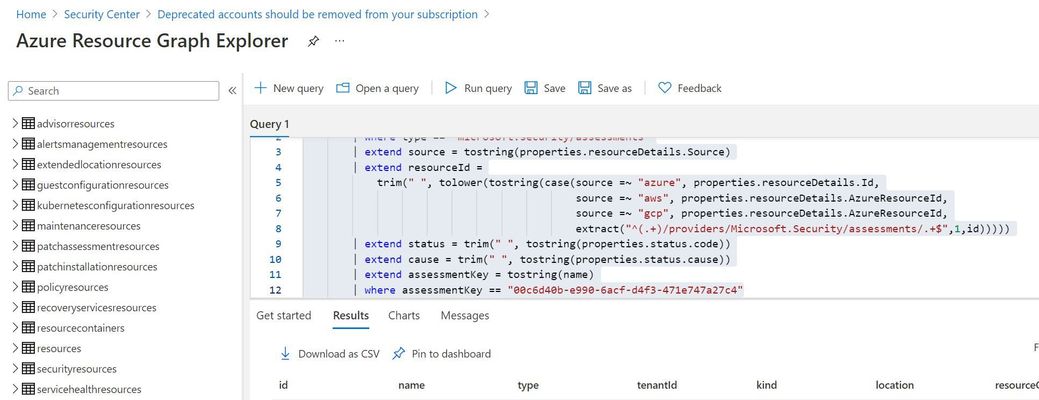
Task: Click the New query plus icon
Action: (x=260, y=88)
